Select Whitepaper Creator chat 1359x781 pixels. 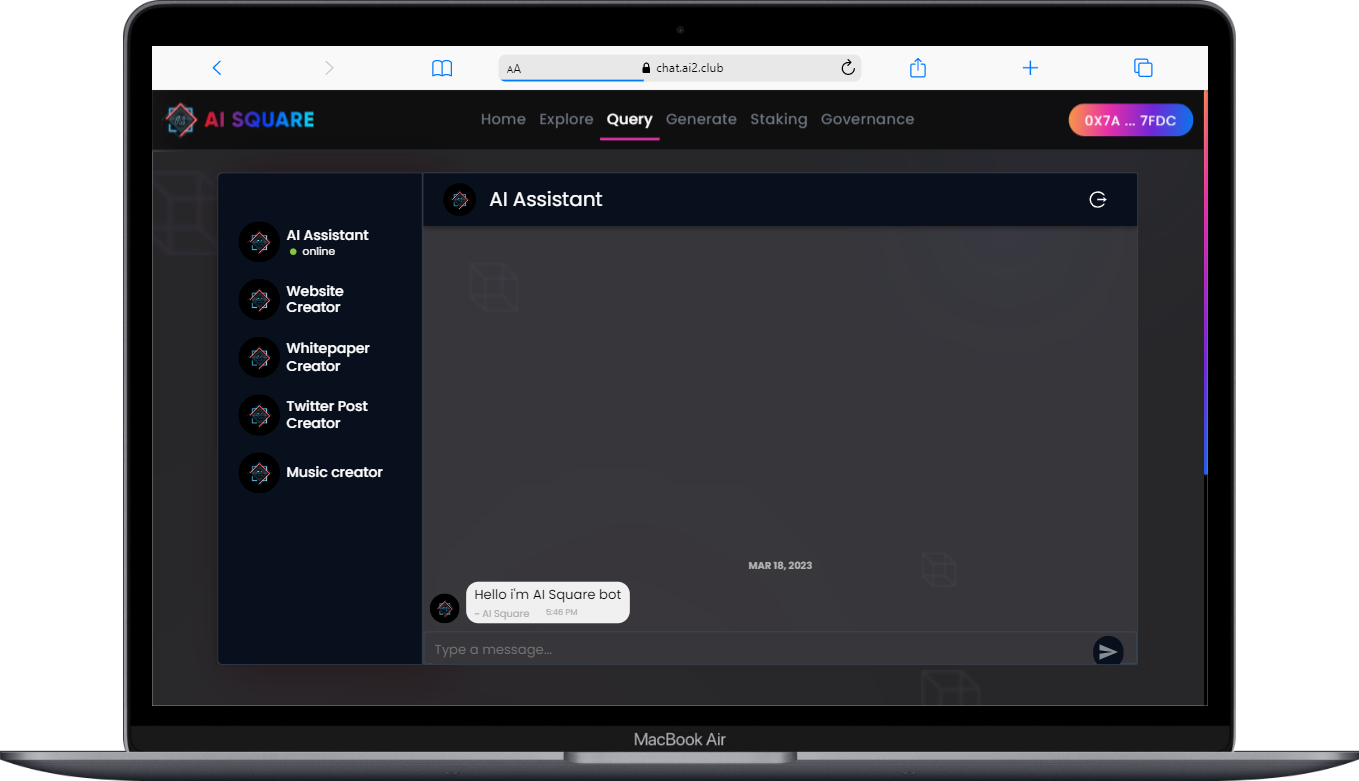click(x=327, y=357)
